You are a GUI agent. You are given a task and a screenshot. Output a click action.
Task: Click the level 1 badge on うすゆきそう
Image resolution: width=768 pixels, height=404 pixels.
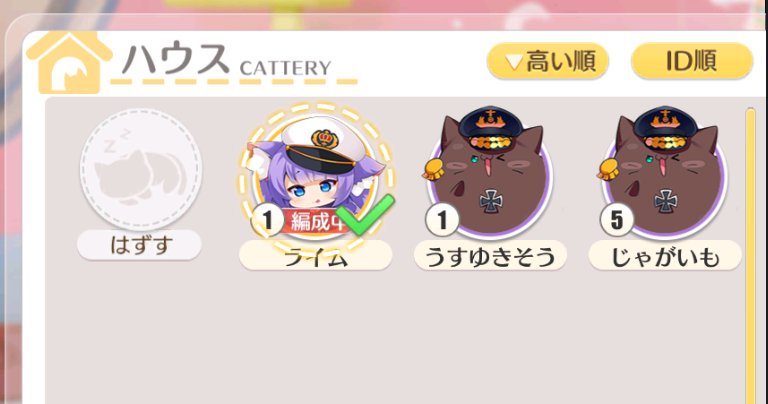[442, 219]
